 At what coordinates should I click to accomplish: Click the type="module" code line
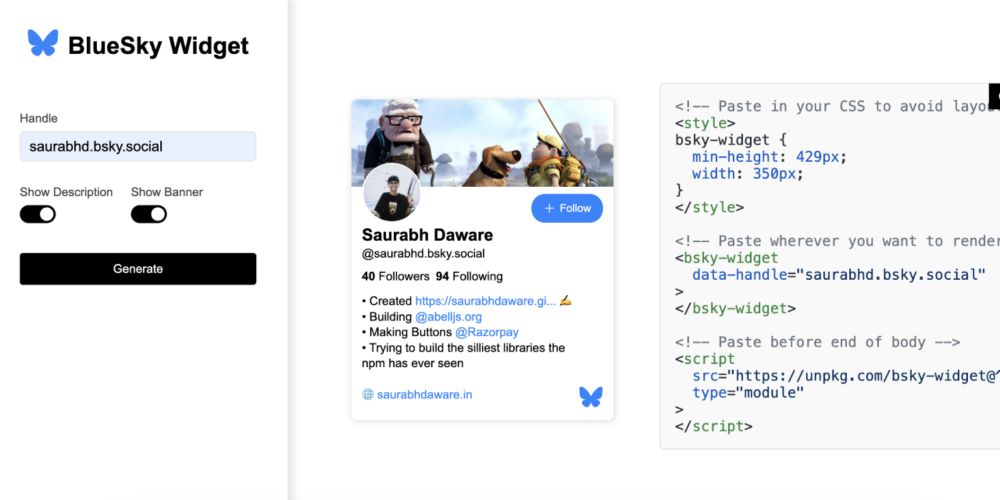click(748, 393)
